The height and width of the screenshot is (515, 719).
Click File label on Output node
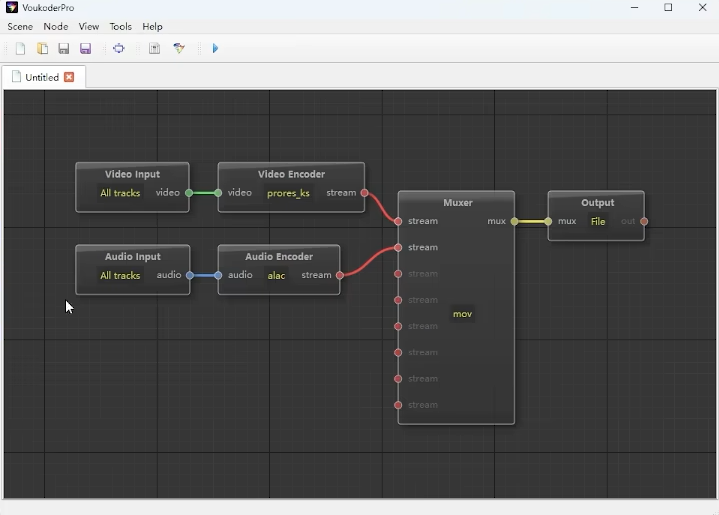pyautogui.click(x=598, y=222)
